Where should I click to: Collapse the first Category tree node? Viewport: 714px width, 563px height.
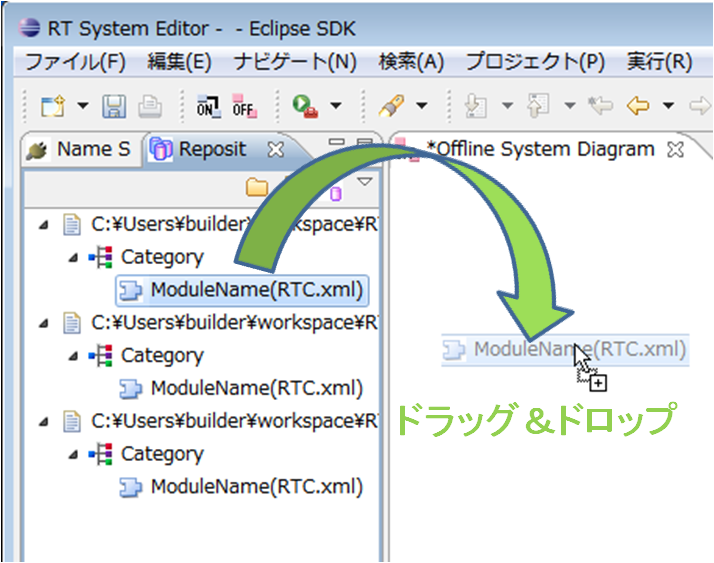(x=73, y=258)
